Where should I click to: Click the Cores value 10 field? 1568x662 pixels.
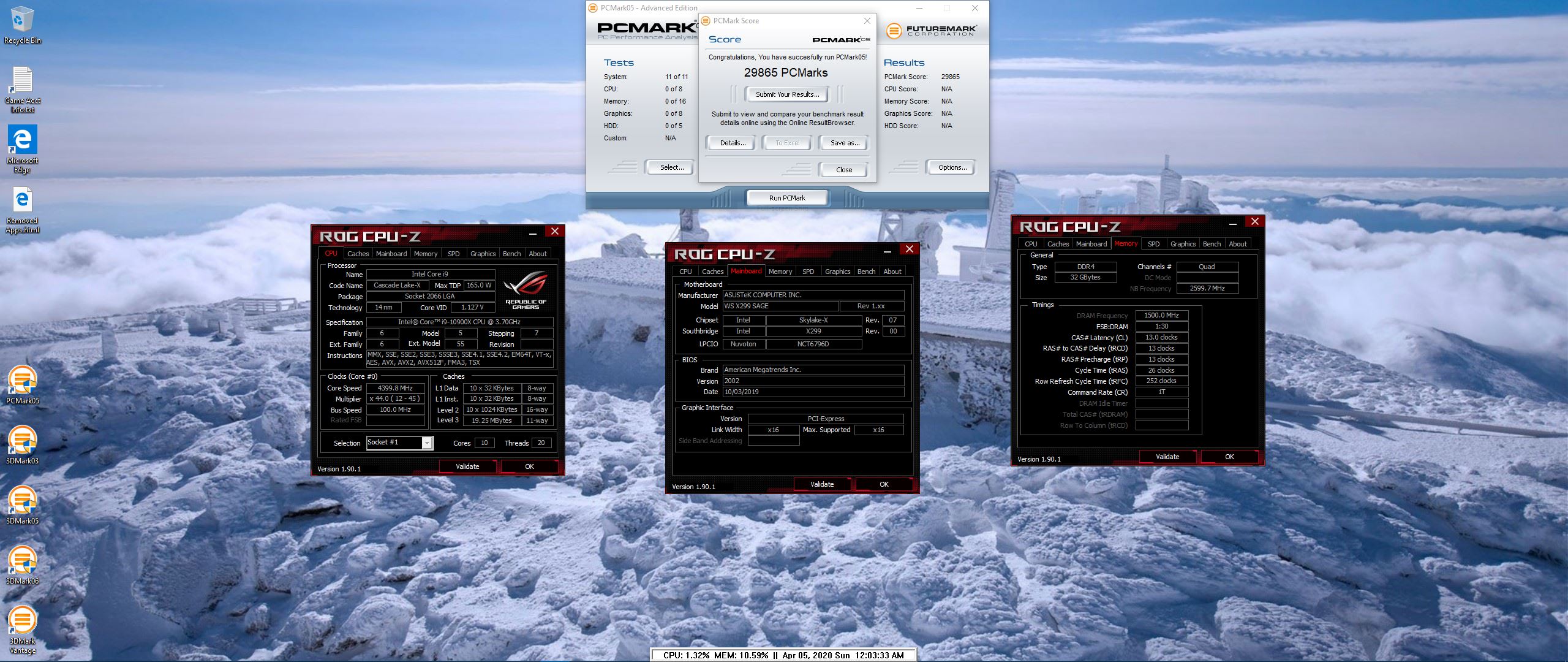click(x=484, y=443)
